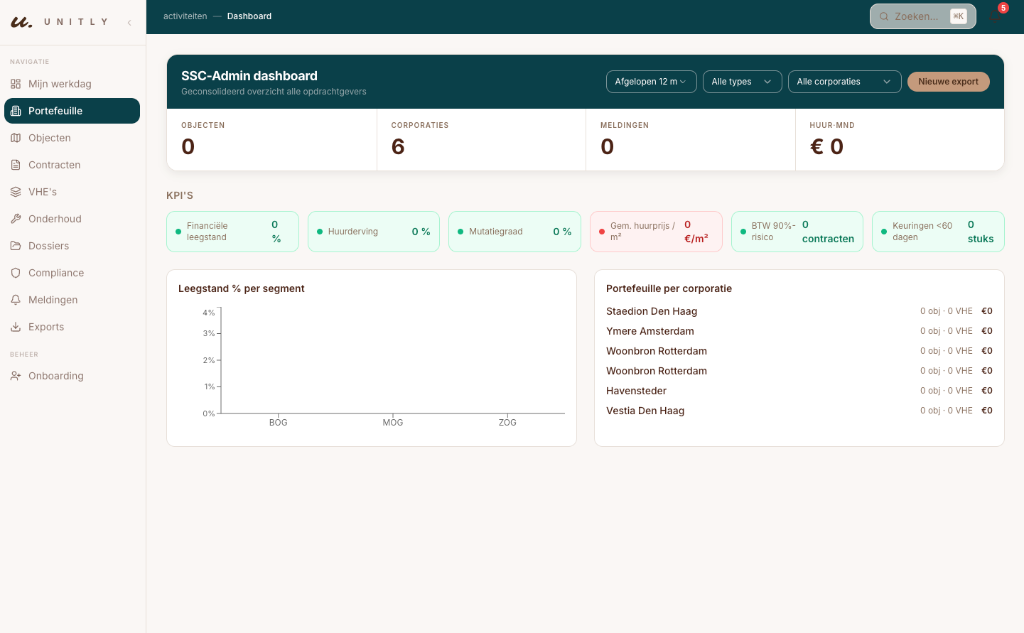Click the Portefeuille per corporatie heading
The width and height of the screenshot is (1024, 633).
pyautogui.click(x=669, y=289)
